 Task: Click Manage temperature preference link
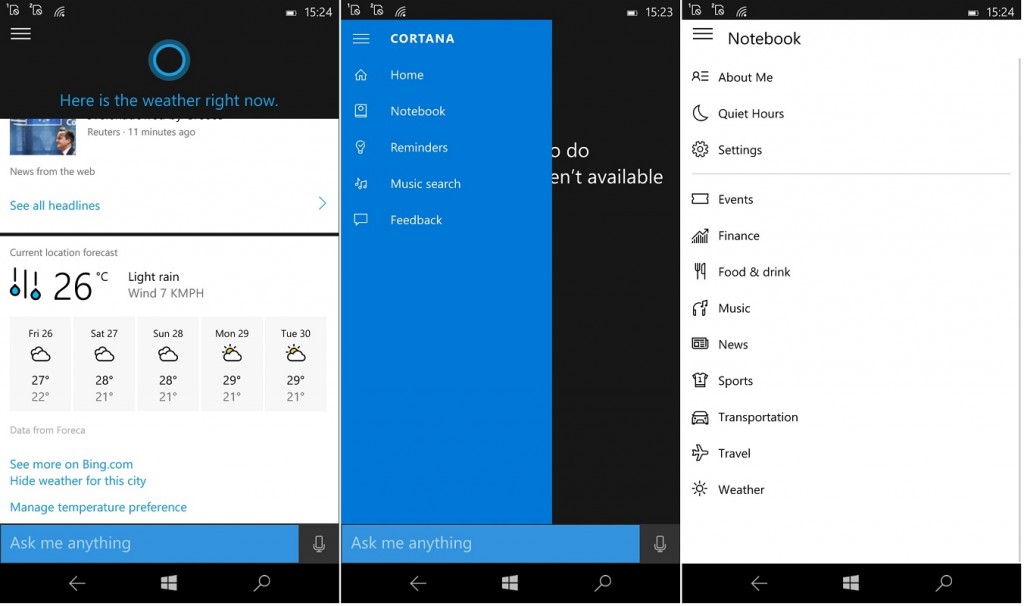pos(98,507)
